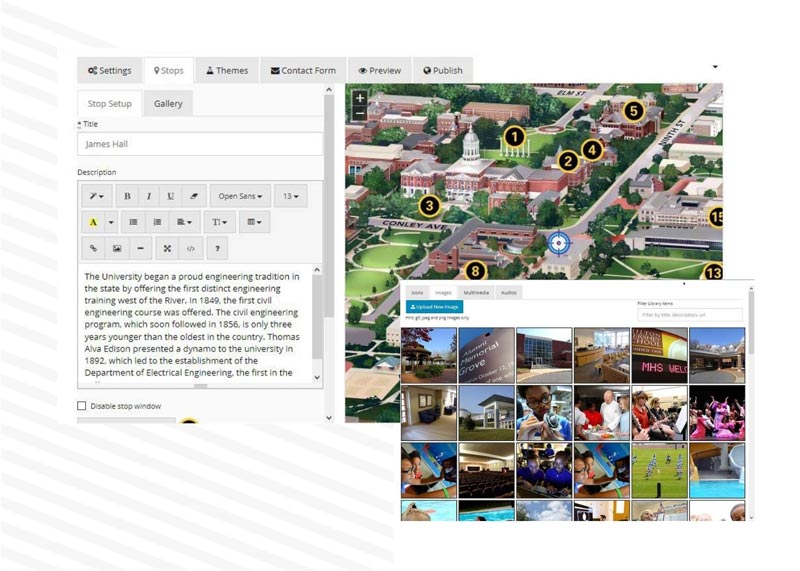
Task: Open the Icons tab in media library
Action: (417, 292)
